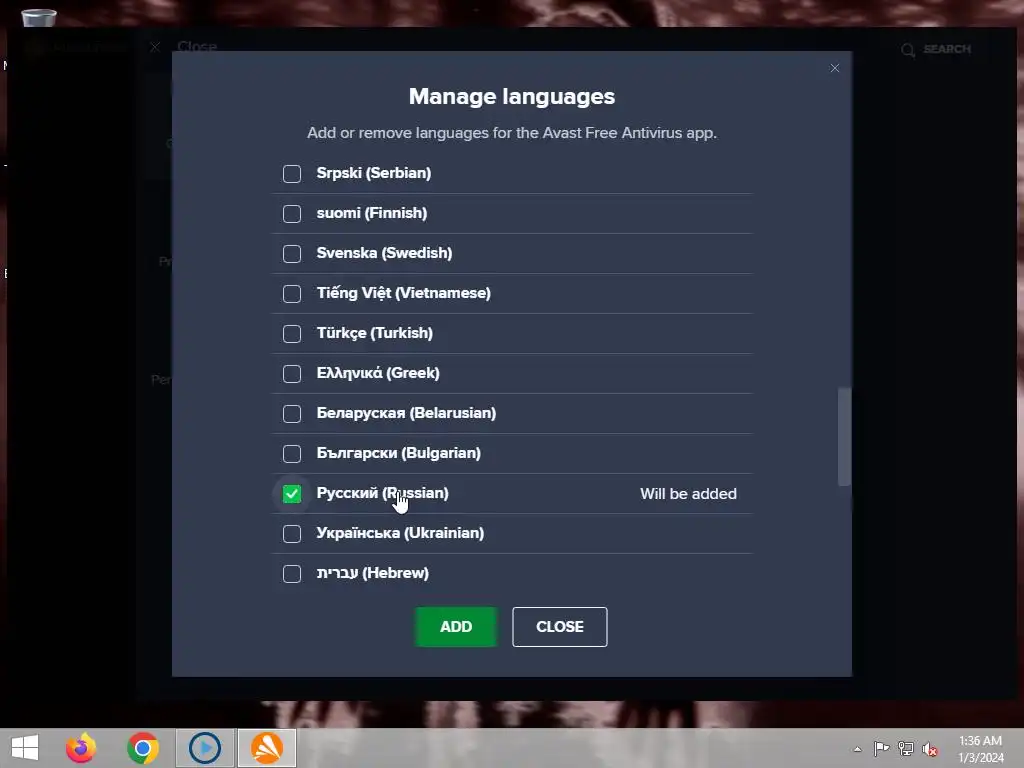Open the Recycle Bin desktop icon

[39, 17]
